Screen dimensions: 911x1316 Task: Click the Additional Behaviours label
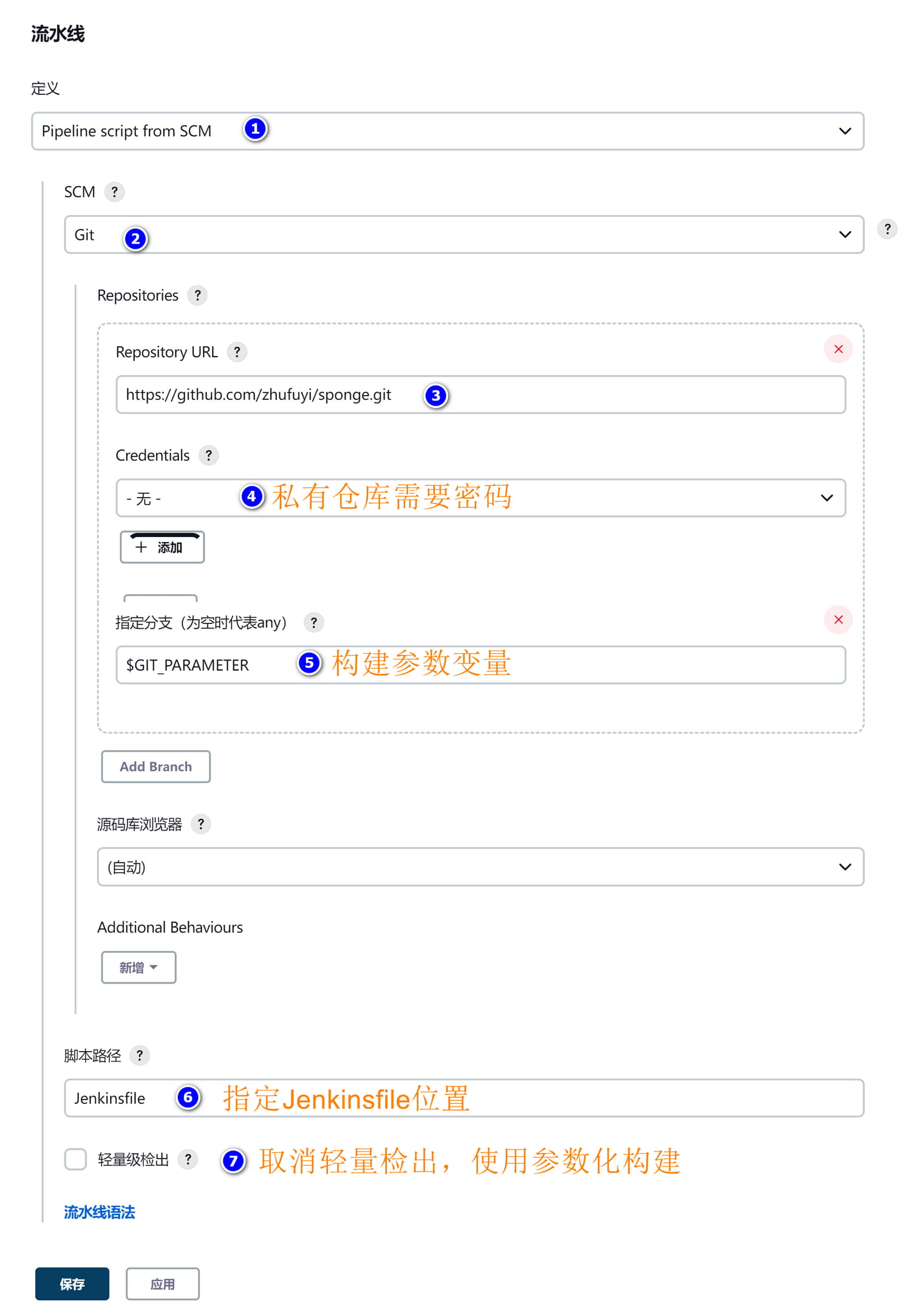point(170,927)
